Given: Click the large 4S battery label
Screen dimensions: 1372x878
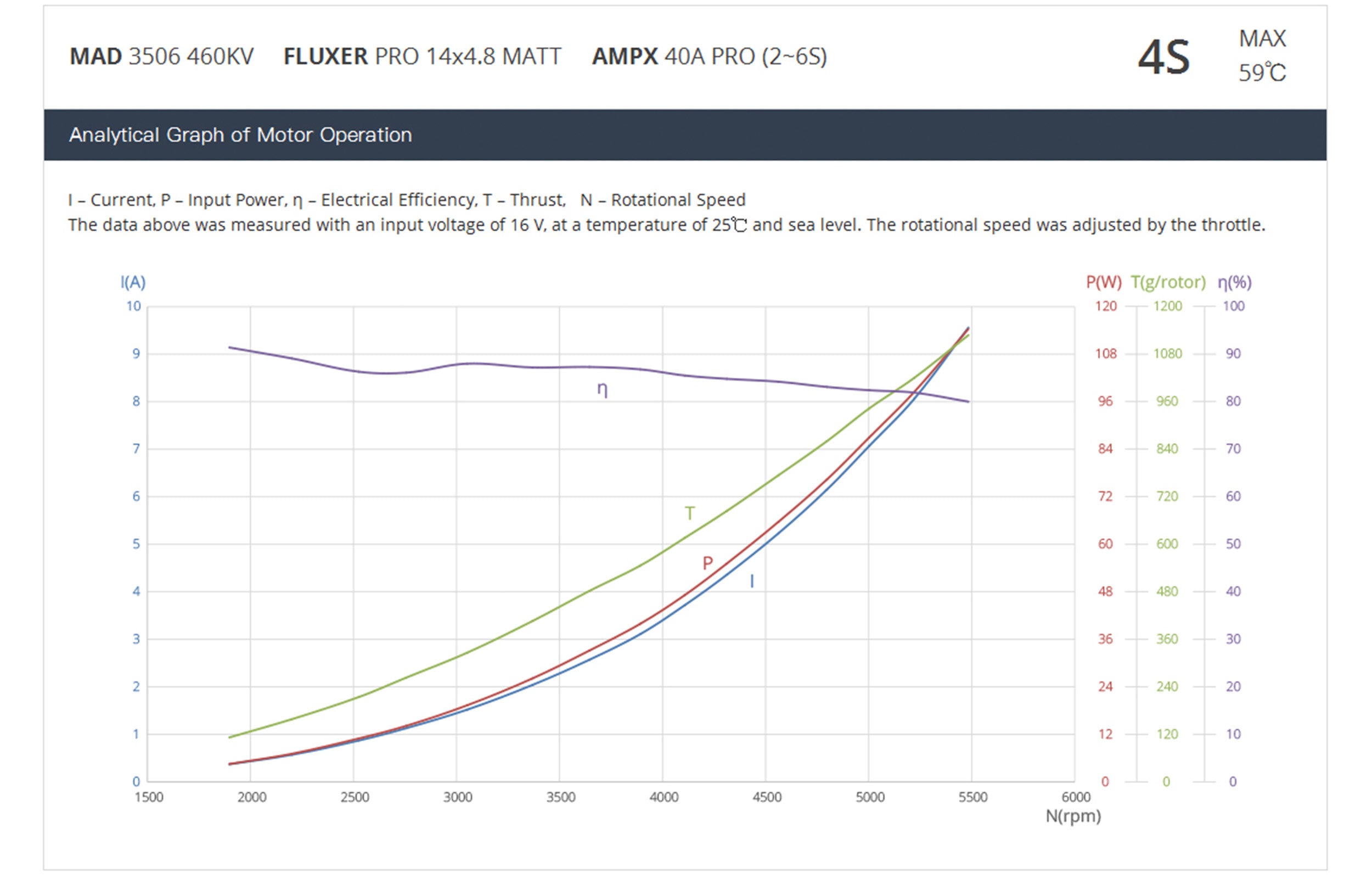Looking at the screenshot, I should click(1163, 58).
